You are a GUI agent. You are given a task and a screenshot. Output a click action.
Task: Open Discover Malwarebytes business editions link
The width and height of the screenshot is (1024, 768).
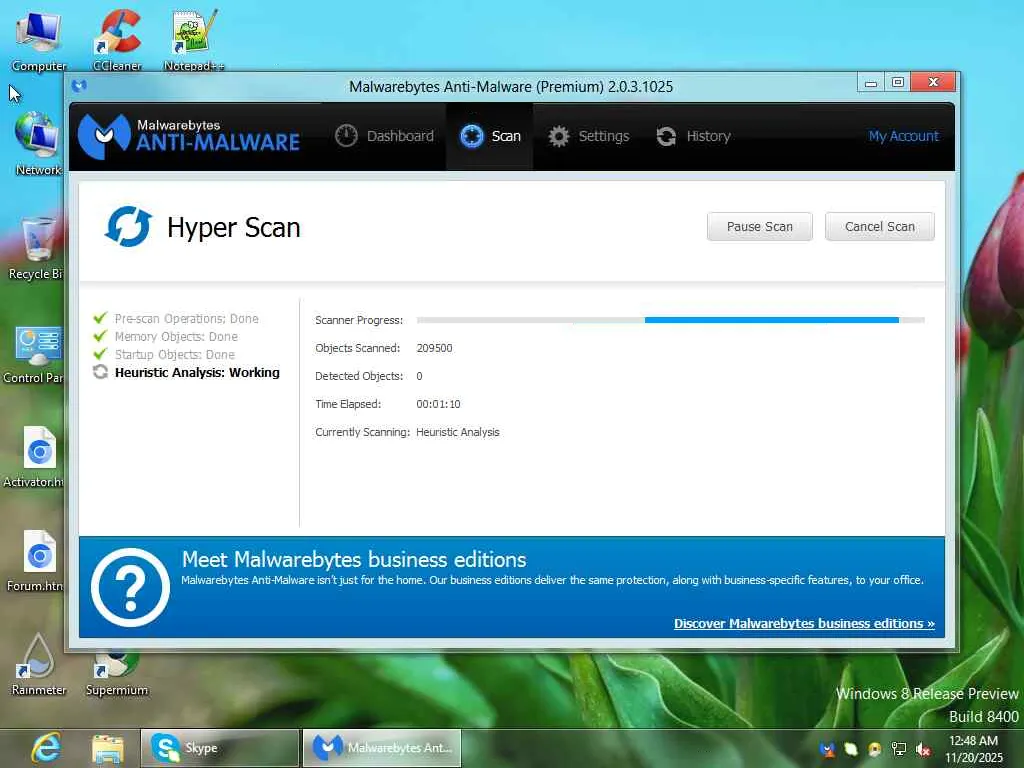pyautogui.click(x=804, y=623)
